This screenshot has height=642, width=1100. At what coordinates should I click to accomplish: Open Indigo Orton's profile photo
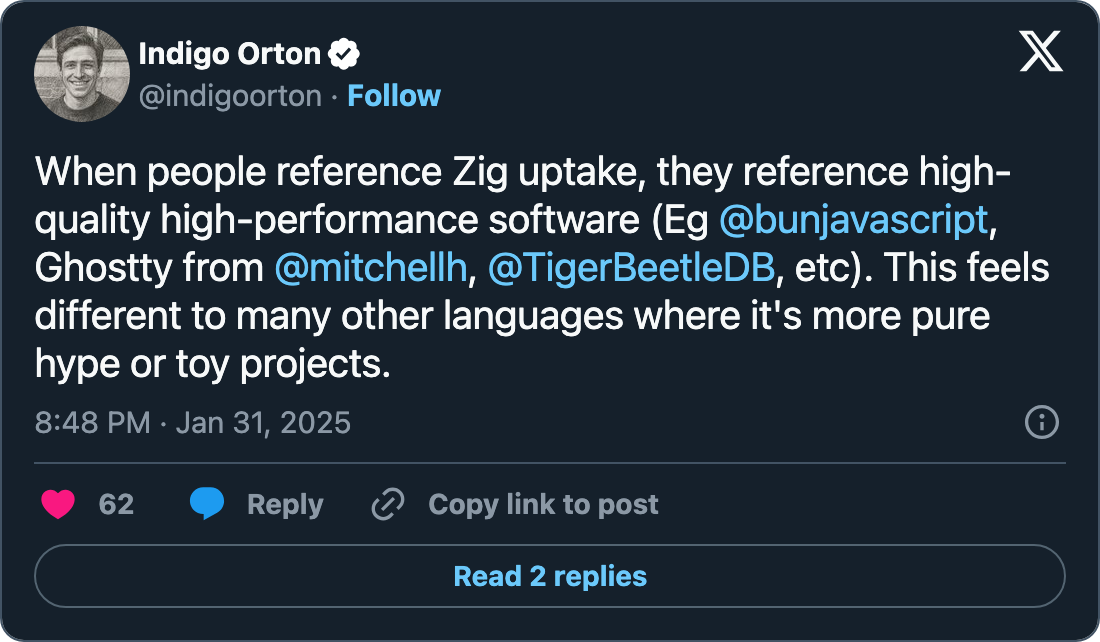click(82, 74)
